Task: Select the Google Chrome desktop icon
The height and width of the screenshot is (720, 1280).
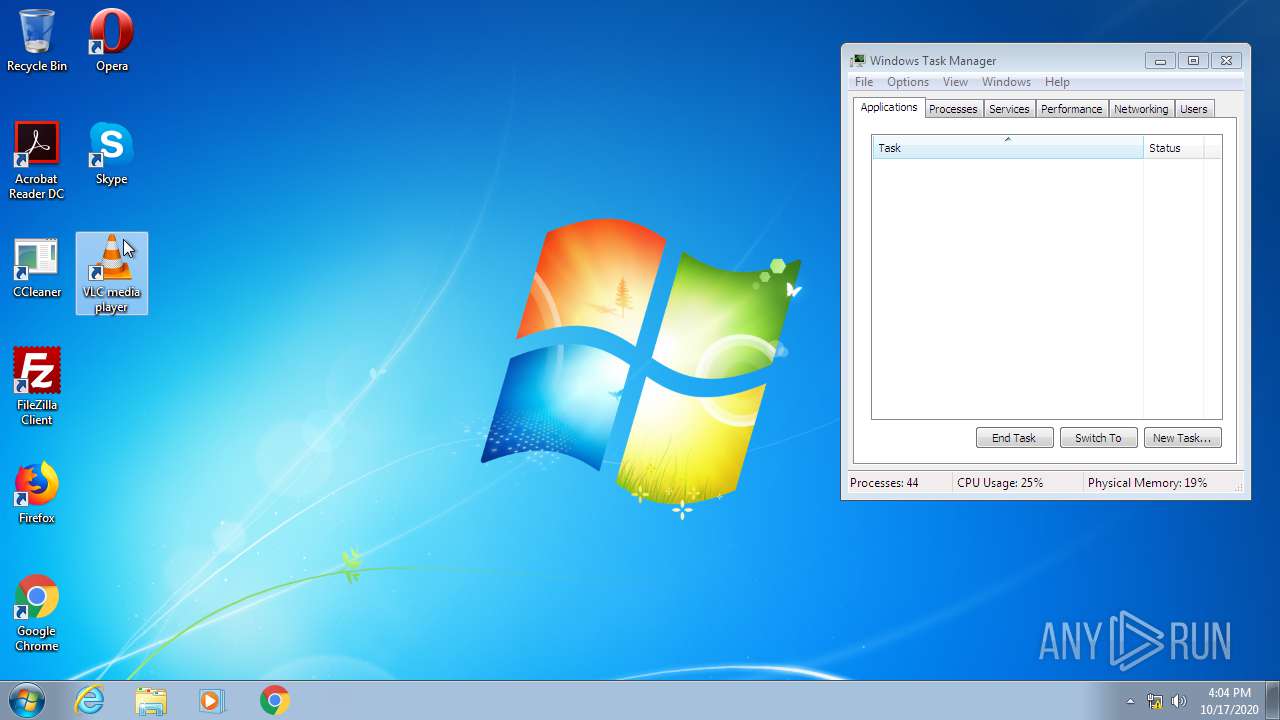Action: tap(37, 613)
